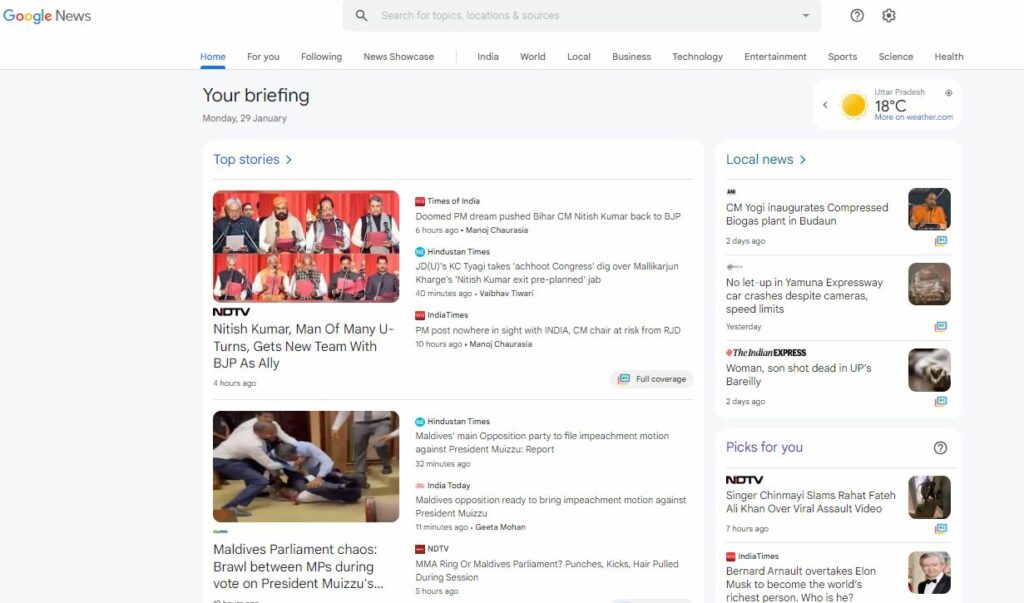The height and width of the screenshot is (603, 1024).
Task: Open Nitish Kumar Man Of Many U-Turns headline
Action: pyautogui.click(x=304, y=346)
